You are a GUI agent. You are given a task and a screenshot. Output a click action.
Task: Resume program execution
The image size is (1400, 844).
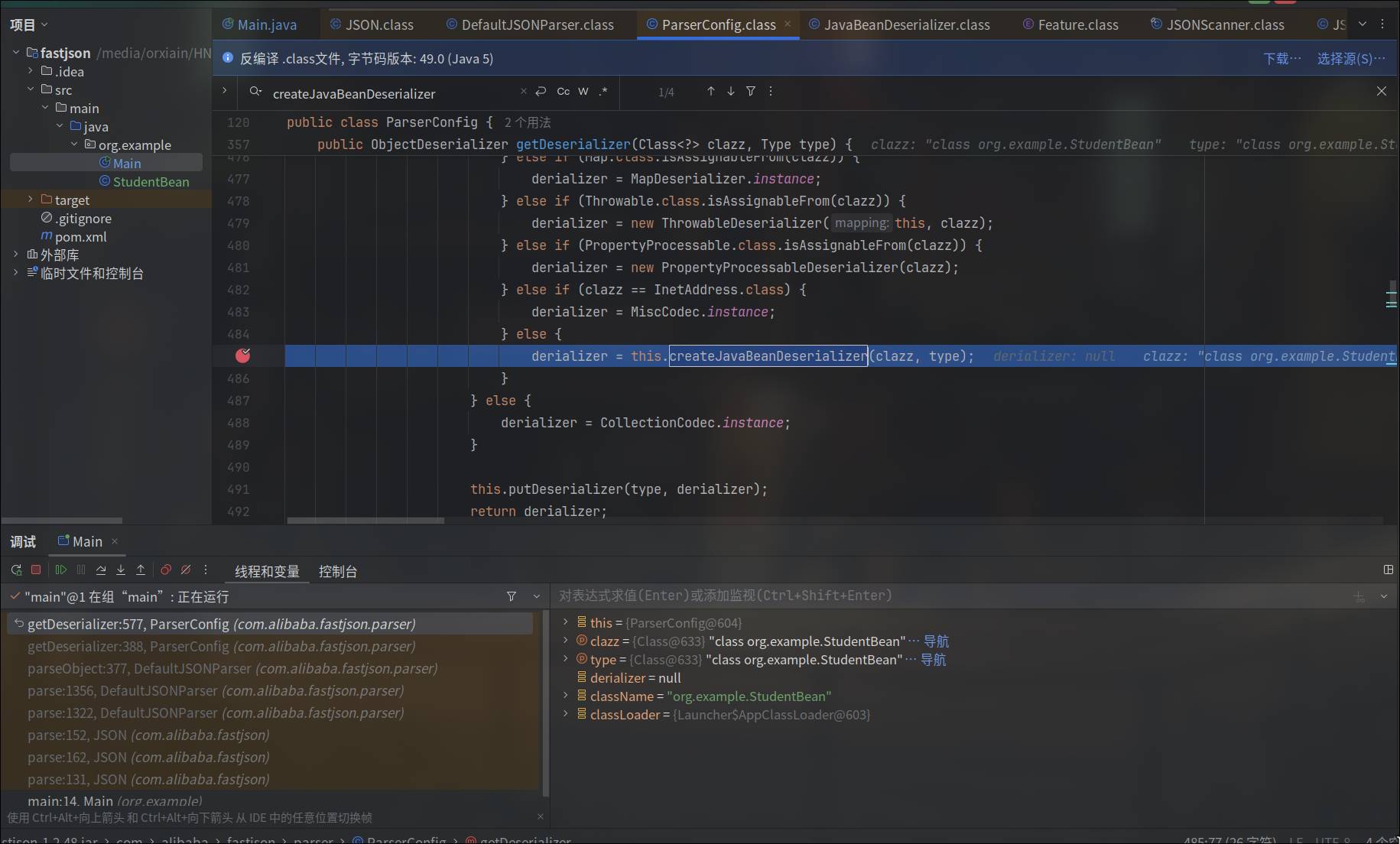[x=60, y=570]
